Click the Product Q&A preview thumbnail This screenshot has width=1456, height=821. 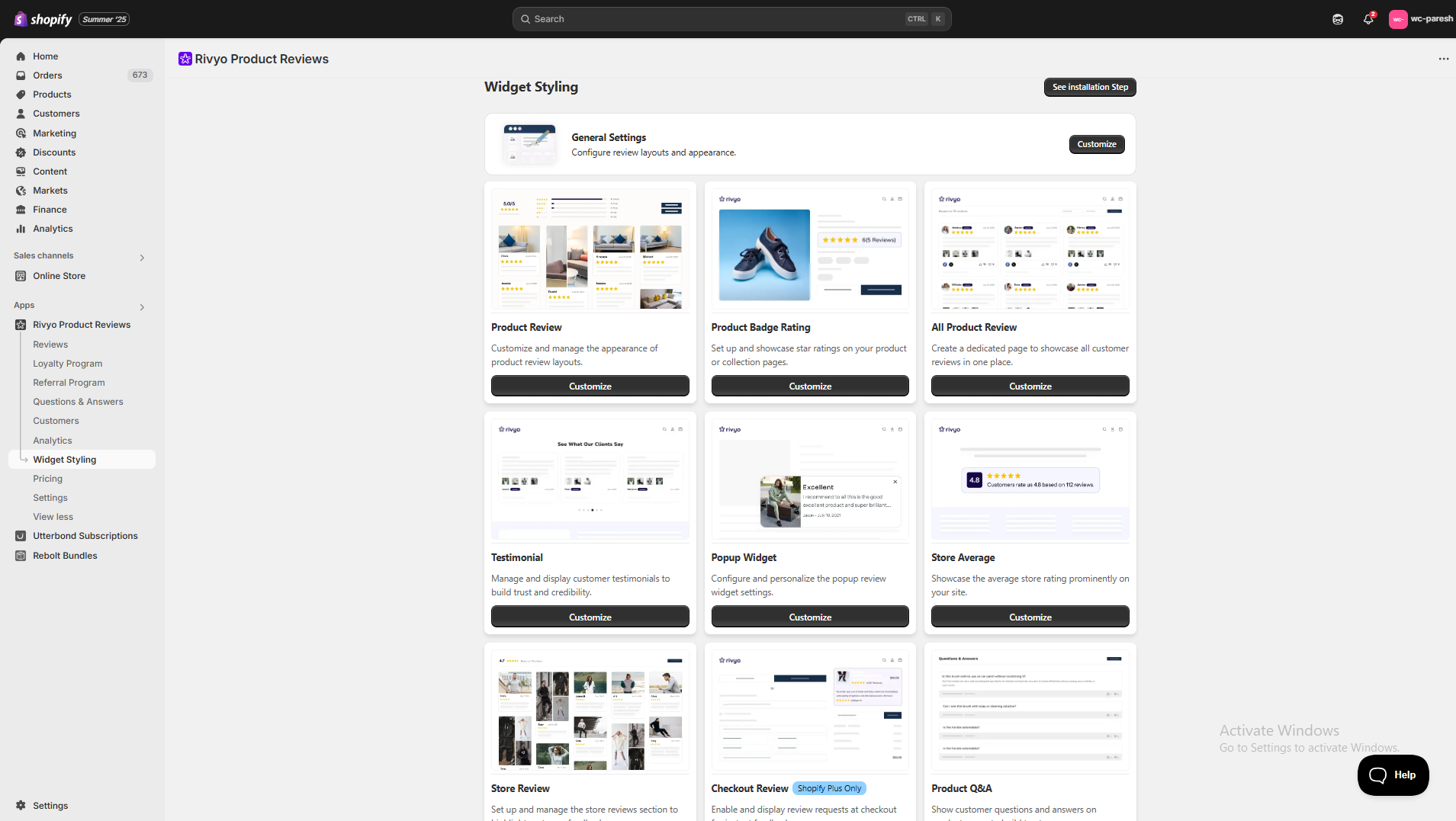pyautogui.click(x=1030, y=711)
